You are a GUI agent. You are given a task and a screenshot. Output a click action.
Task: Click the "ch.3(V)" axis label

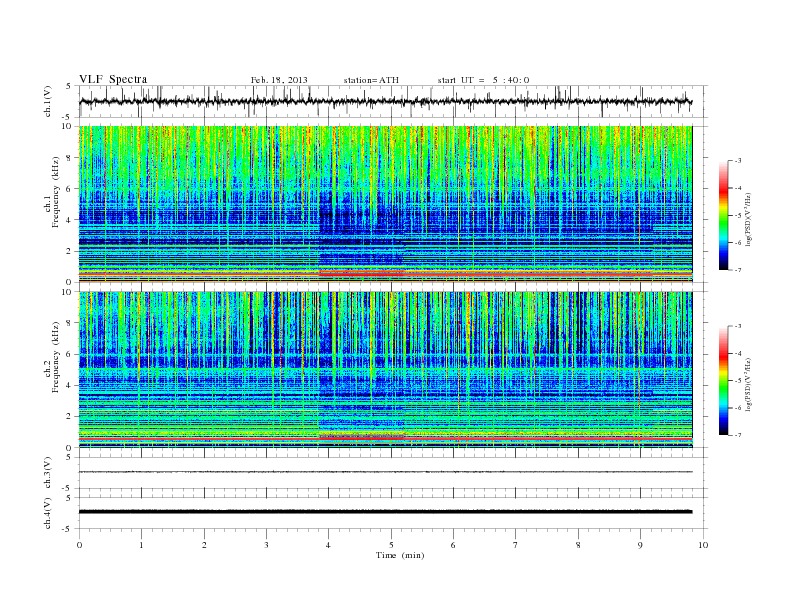[x=48, y=473]
